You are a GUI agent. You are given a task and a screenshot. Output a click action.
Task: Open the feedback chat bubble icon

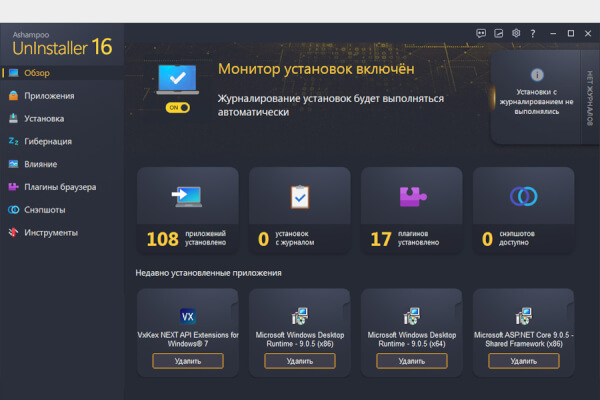481,33
